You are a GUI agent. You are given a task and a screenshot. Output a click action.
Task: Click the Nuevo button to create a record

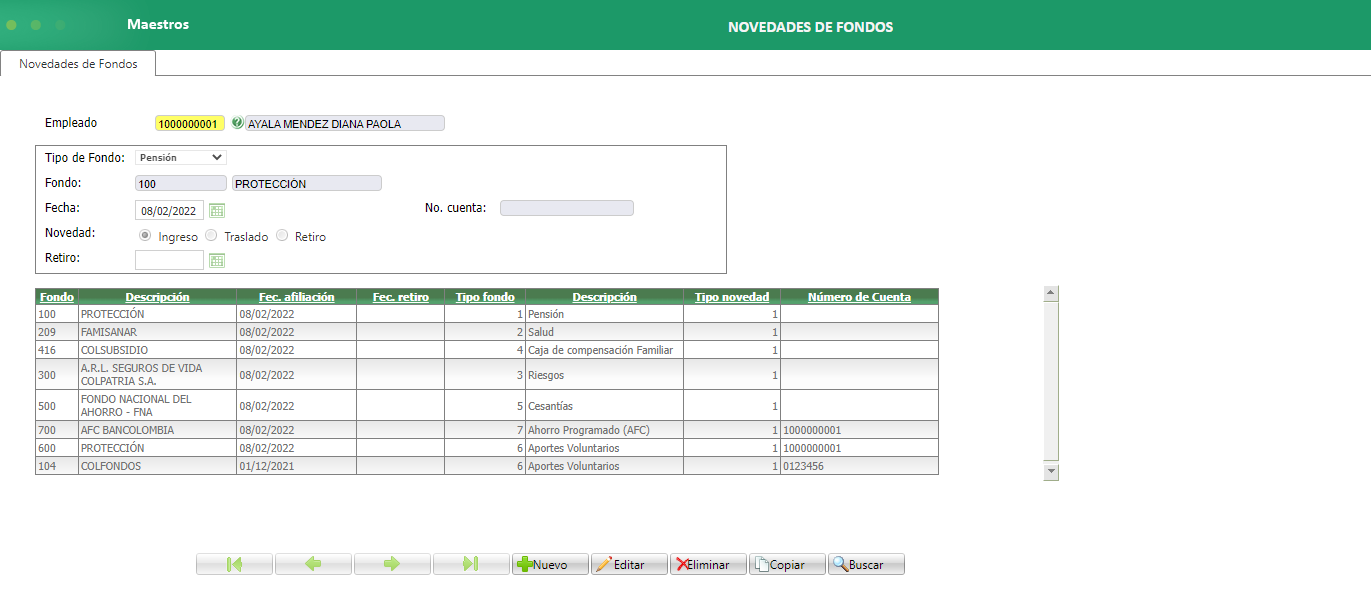[549, 563]
